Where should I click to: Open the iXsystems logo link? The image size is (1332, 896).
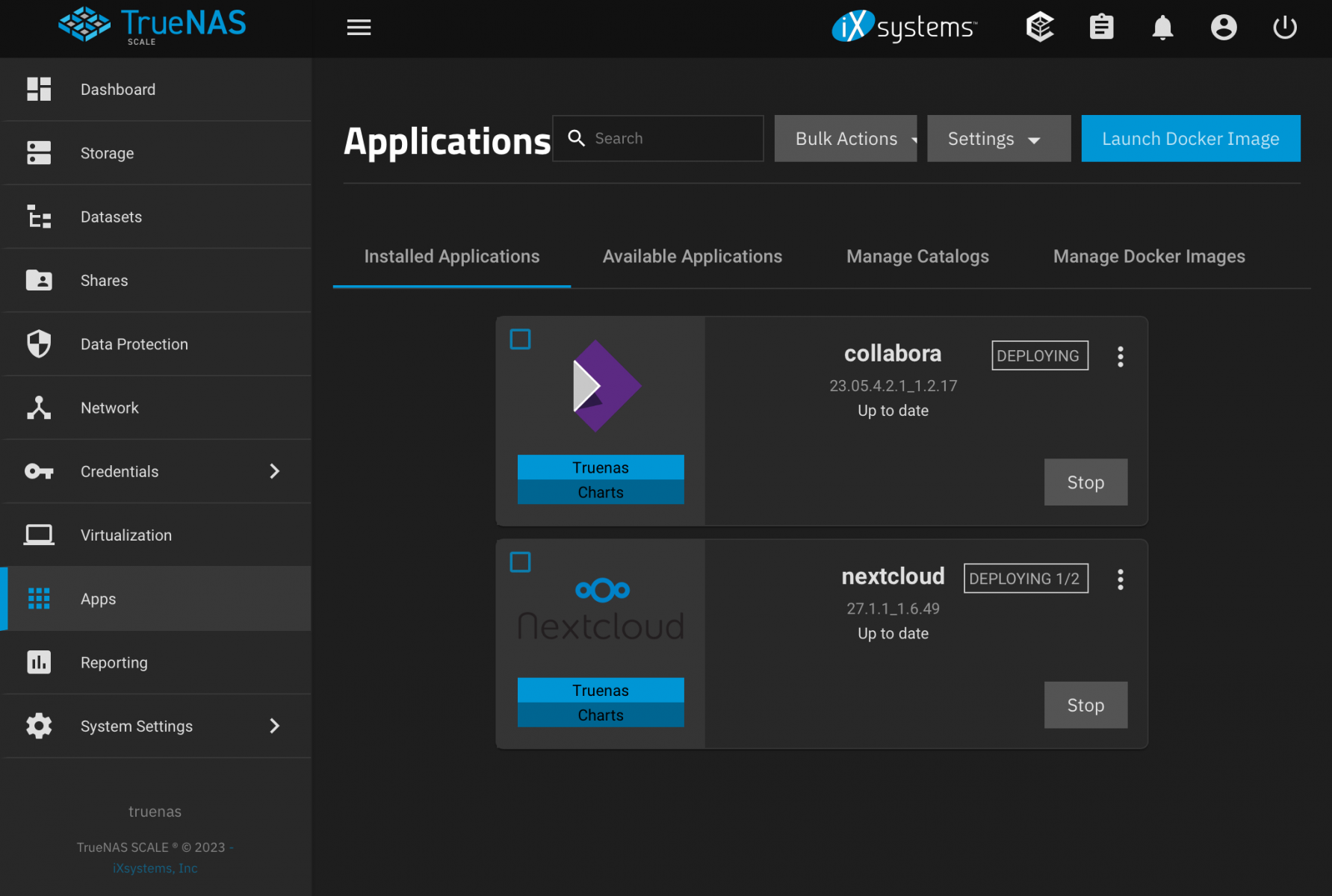click(905, 27)
